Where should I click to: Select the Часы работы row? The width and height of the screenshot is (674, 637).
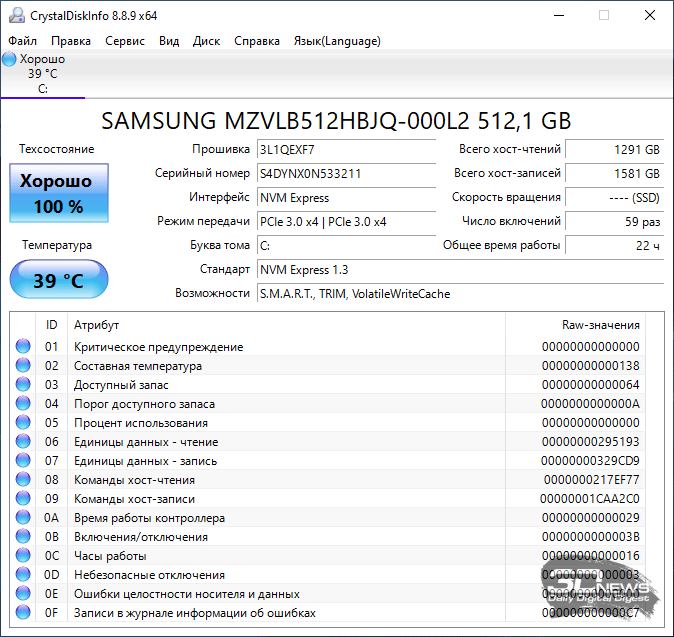[x=328, y=555]
